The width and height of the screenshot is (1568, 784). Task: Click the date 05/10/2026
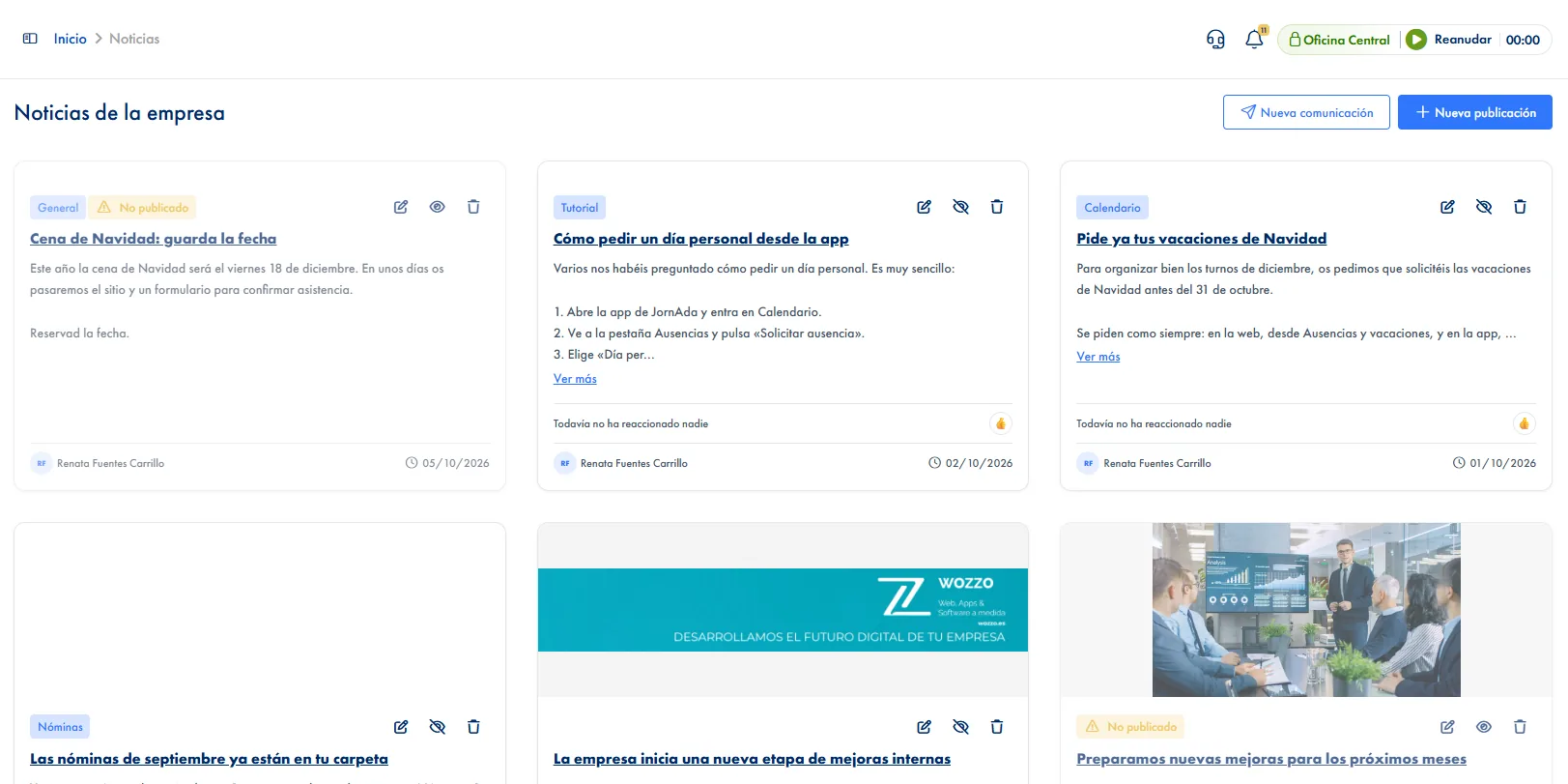(455, 463)
